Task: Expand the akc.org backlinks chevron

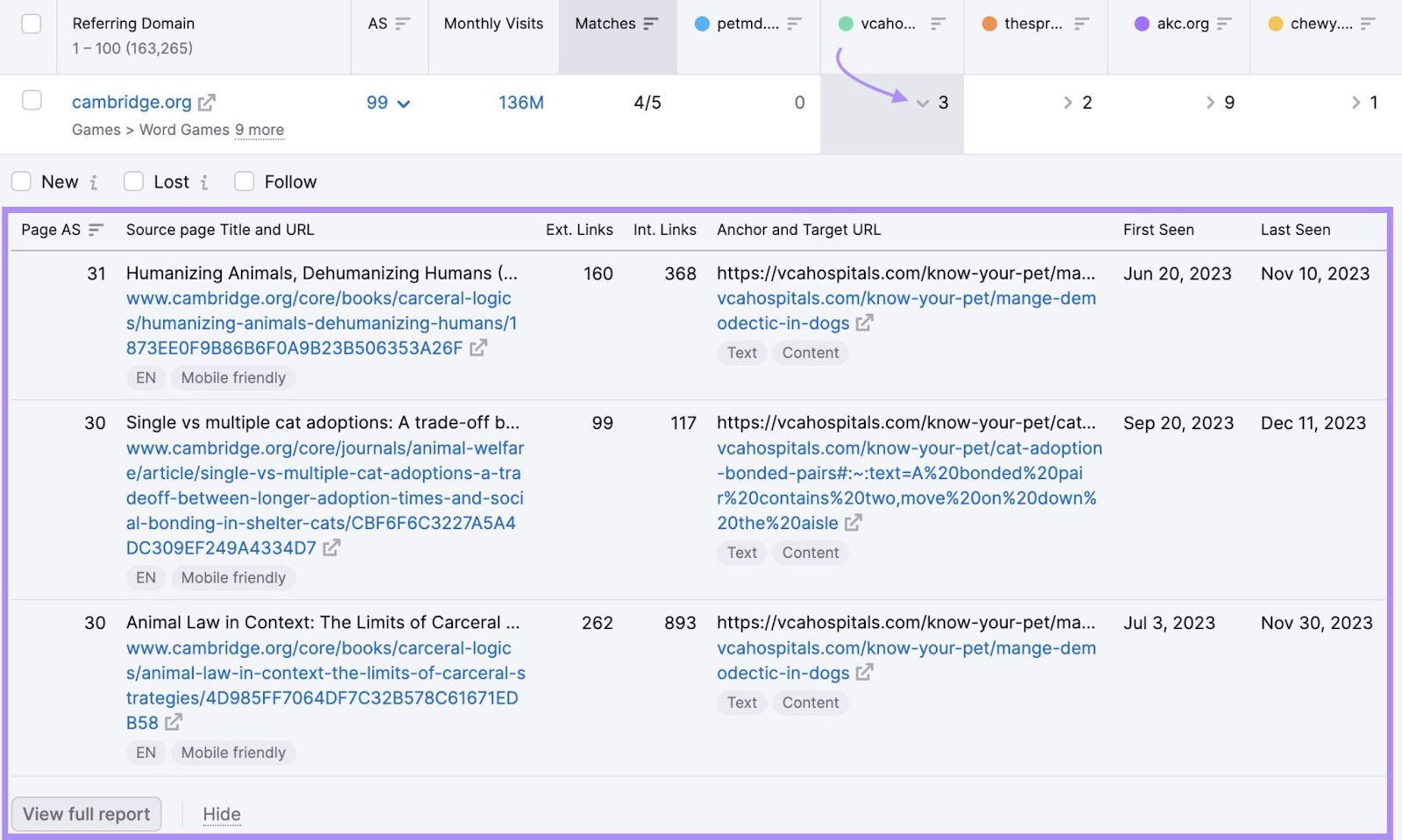Action: pos(1209,102)
